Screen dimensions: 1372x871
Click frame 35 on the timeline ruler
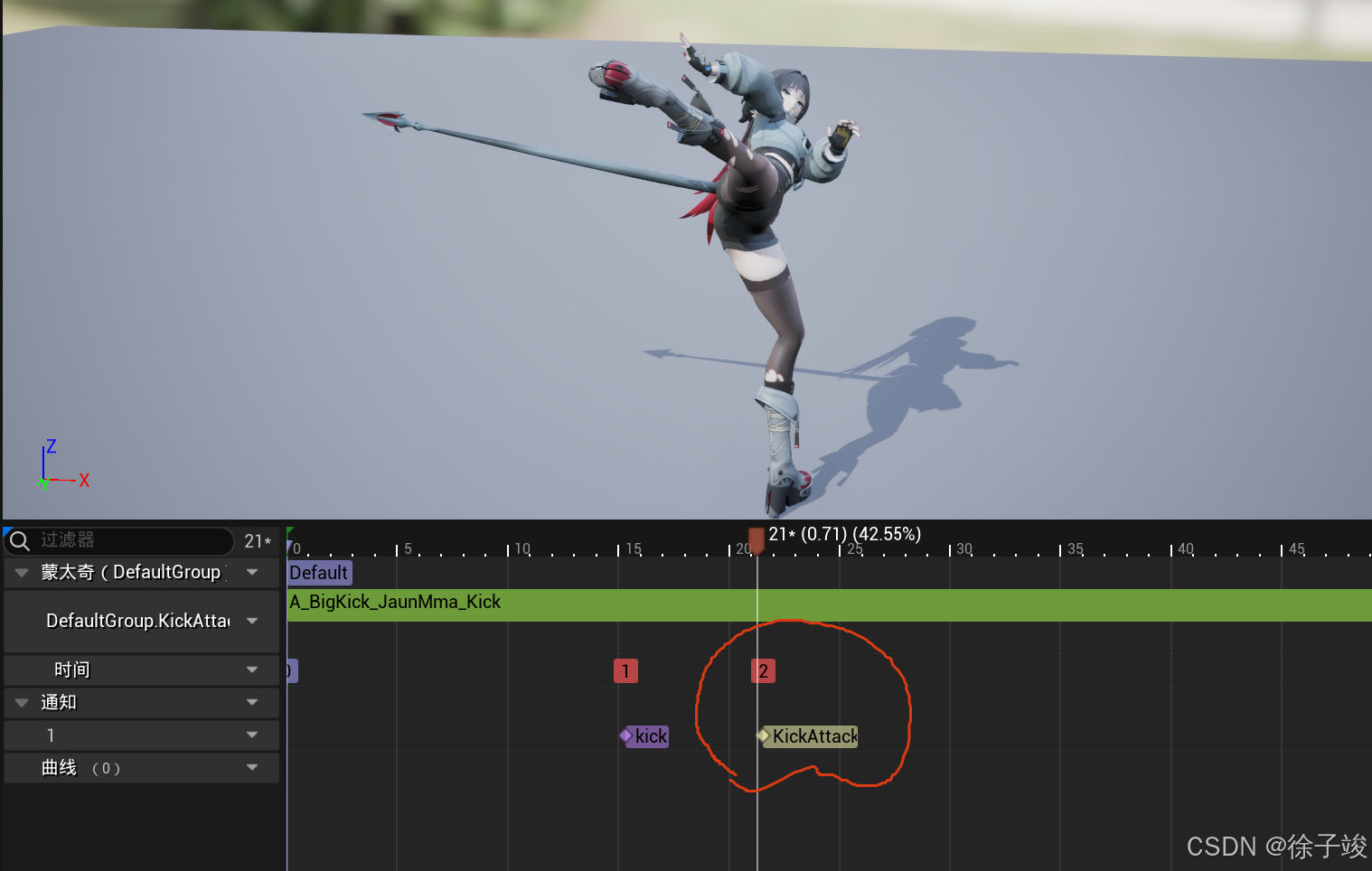tap(1075, 548)
